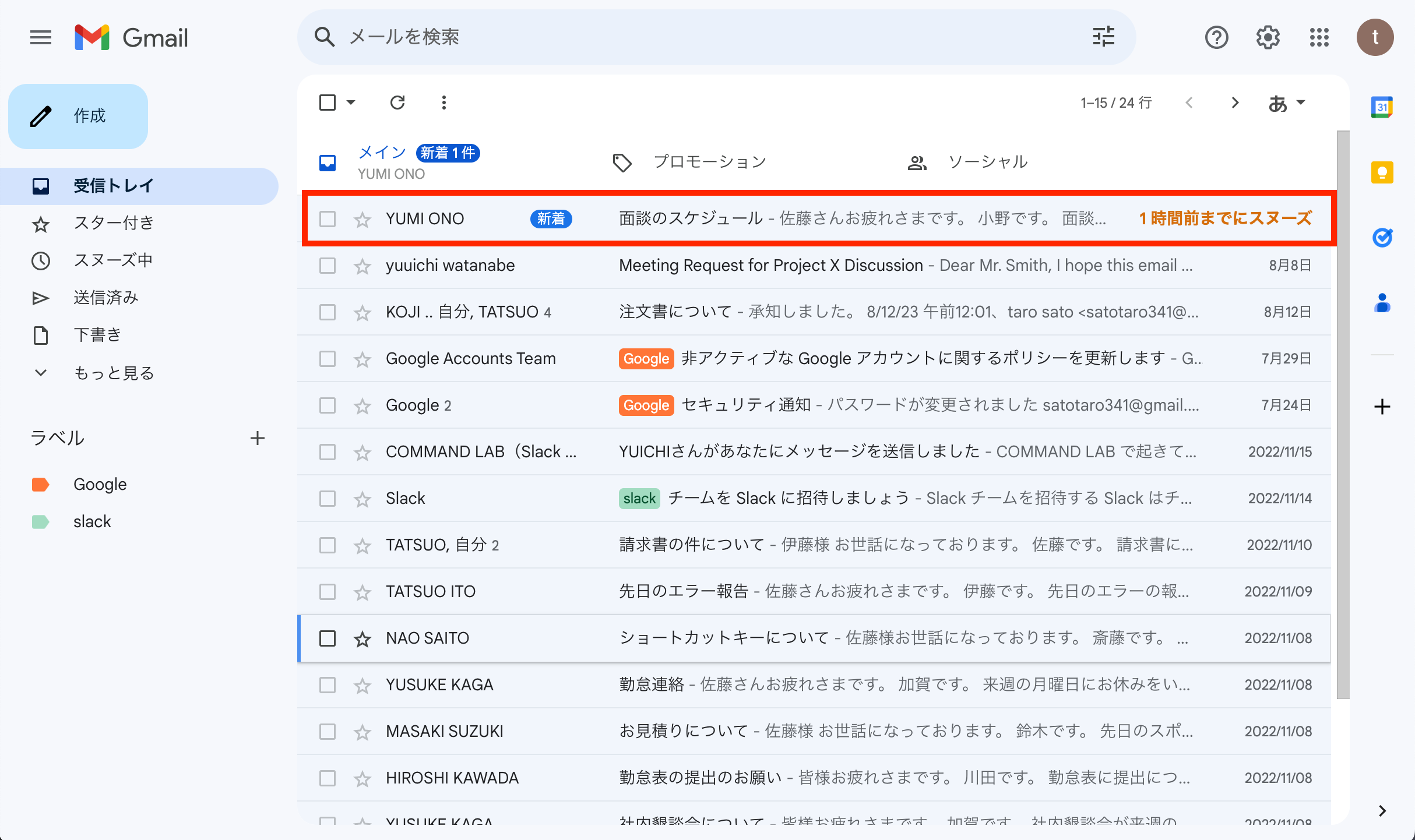Select the COMMAND LAB email checkbox
Image resolution: width=1415 pixels, height=840 pixels.
pyautogui.click(x=328, y=452)
